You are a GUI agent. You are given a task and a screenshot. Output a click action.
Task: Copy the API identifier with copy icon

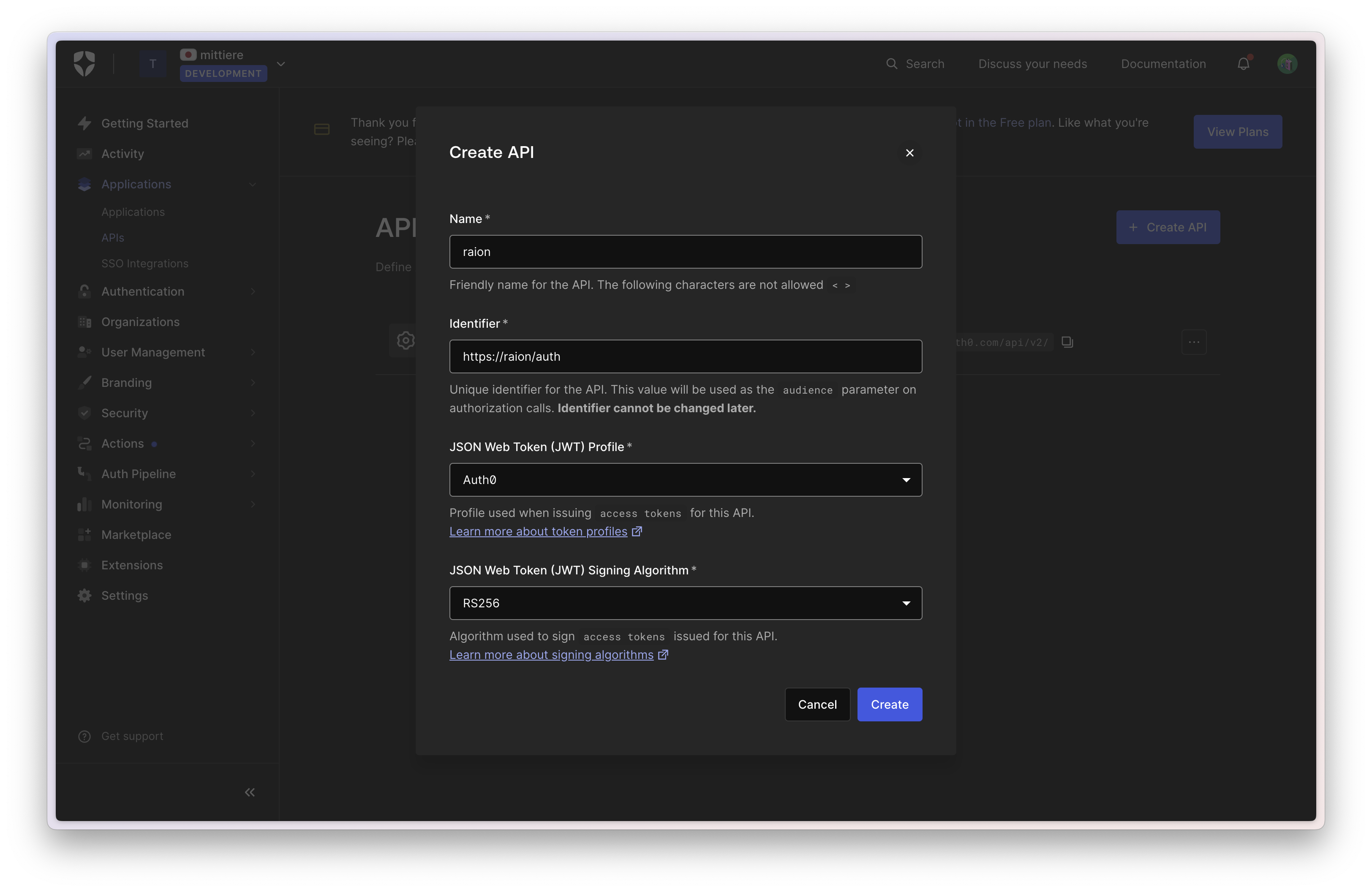pos(1067,342)
